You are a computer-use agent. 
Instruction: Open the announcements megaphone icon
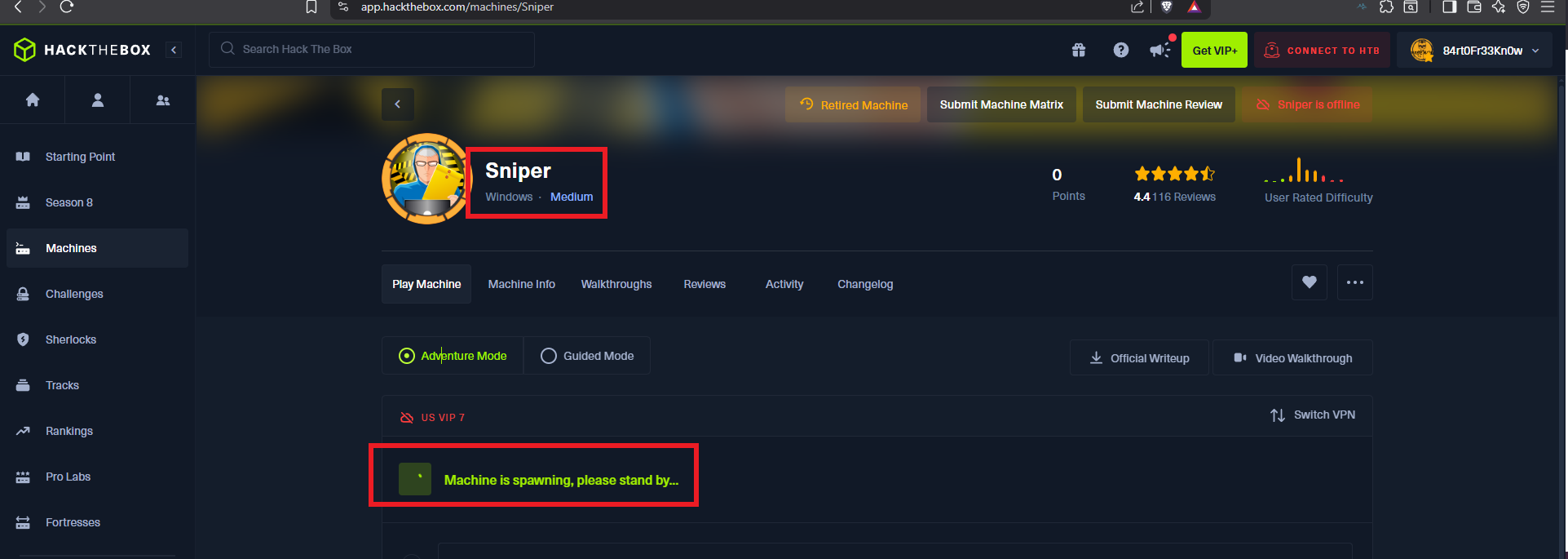pyautogui.click(x=1160, y=51)
